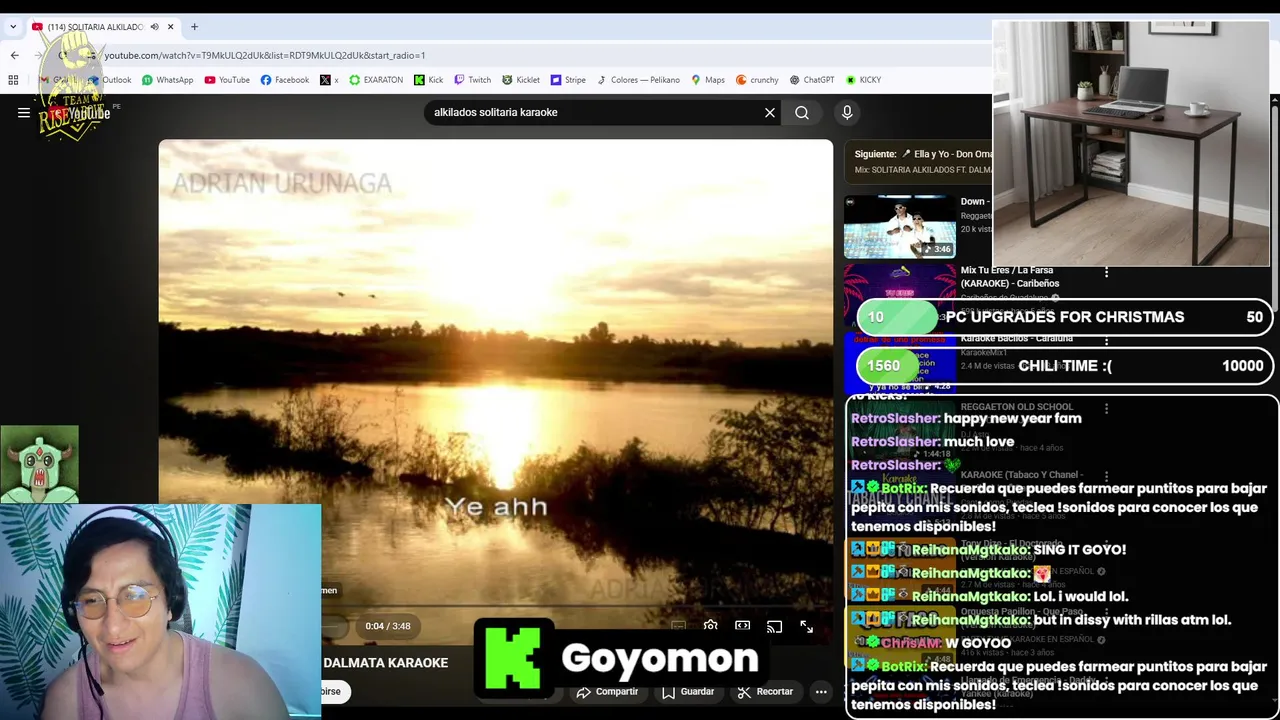The height and width of the screenshot is (720, 1280).
Task: Open the Chrome apps grid shortcut
Action: point(13,80)
